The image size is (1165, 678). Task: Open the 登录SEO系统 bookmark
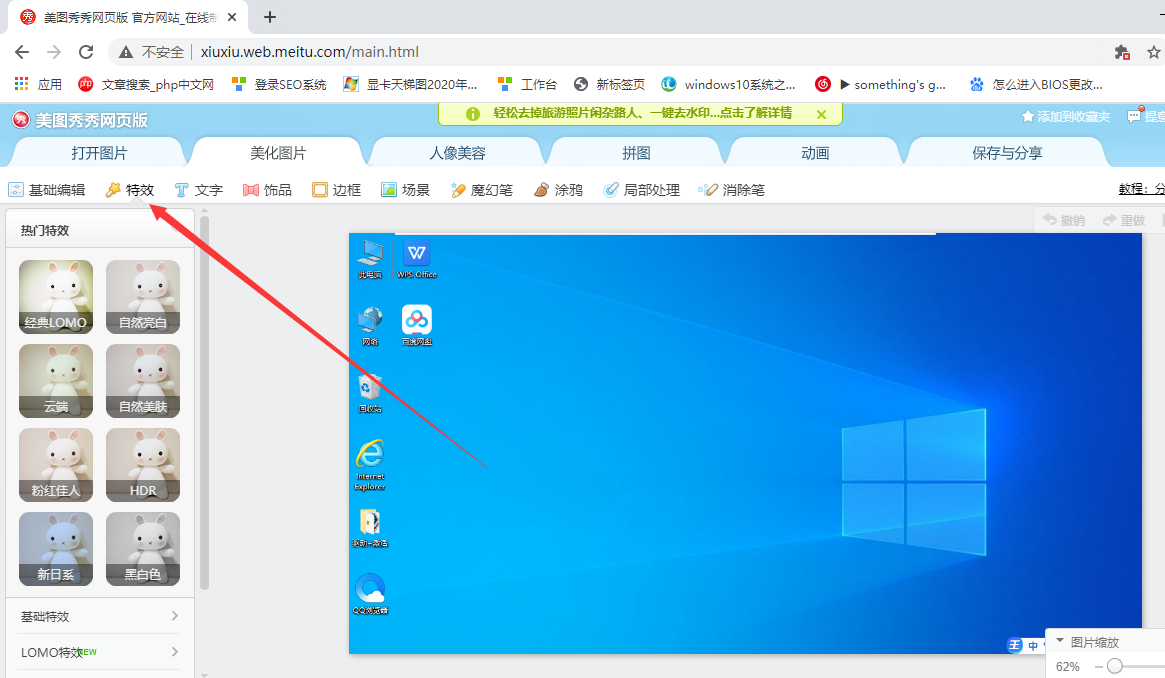pos(279,85)
